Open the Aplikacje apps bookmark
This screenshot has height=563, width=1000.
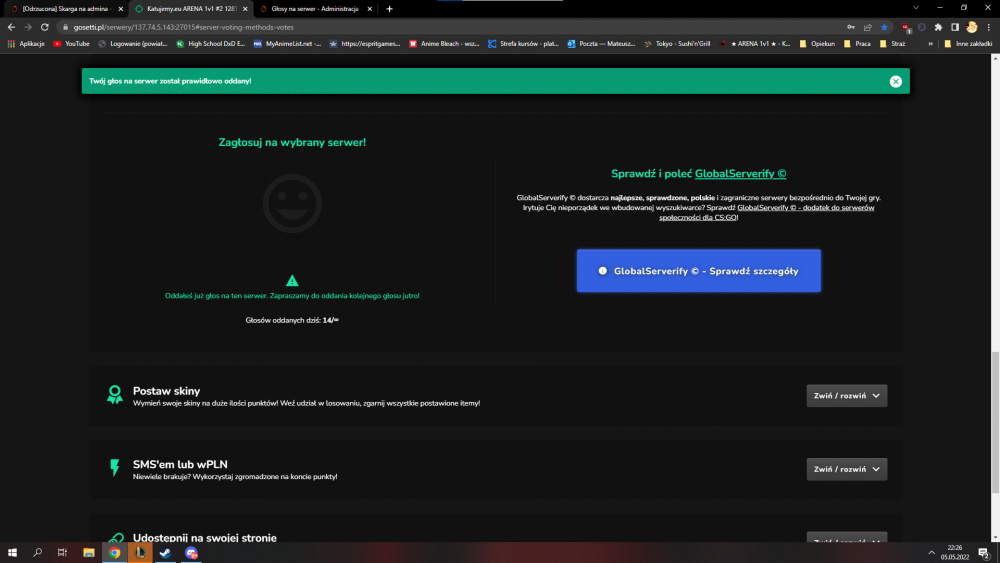[26, 44]
